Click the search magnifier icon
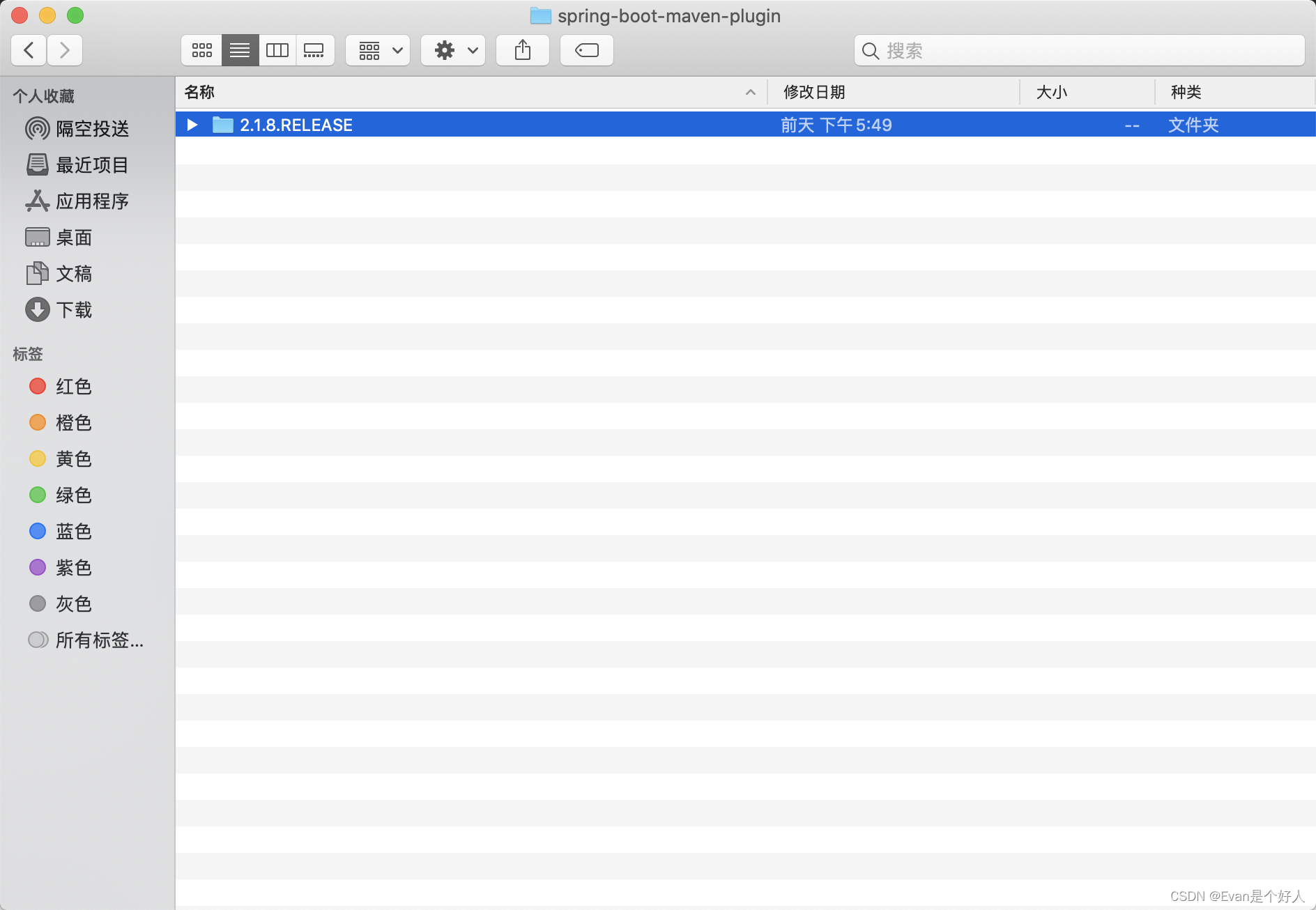The width and height of the screenshot is (1316, 910). pyautogui.click(x=871, y=51)
